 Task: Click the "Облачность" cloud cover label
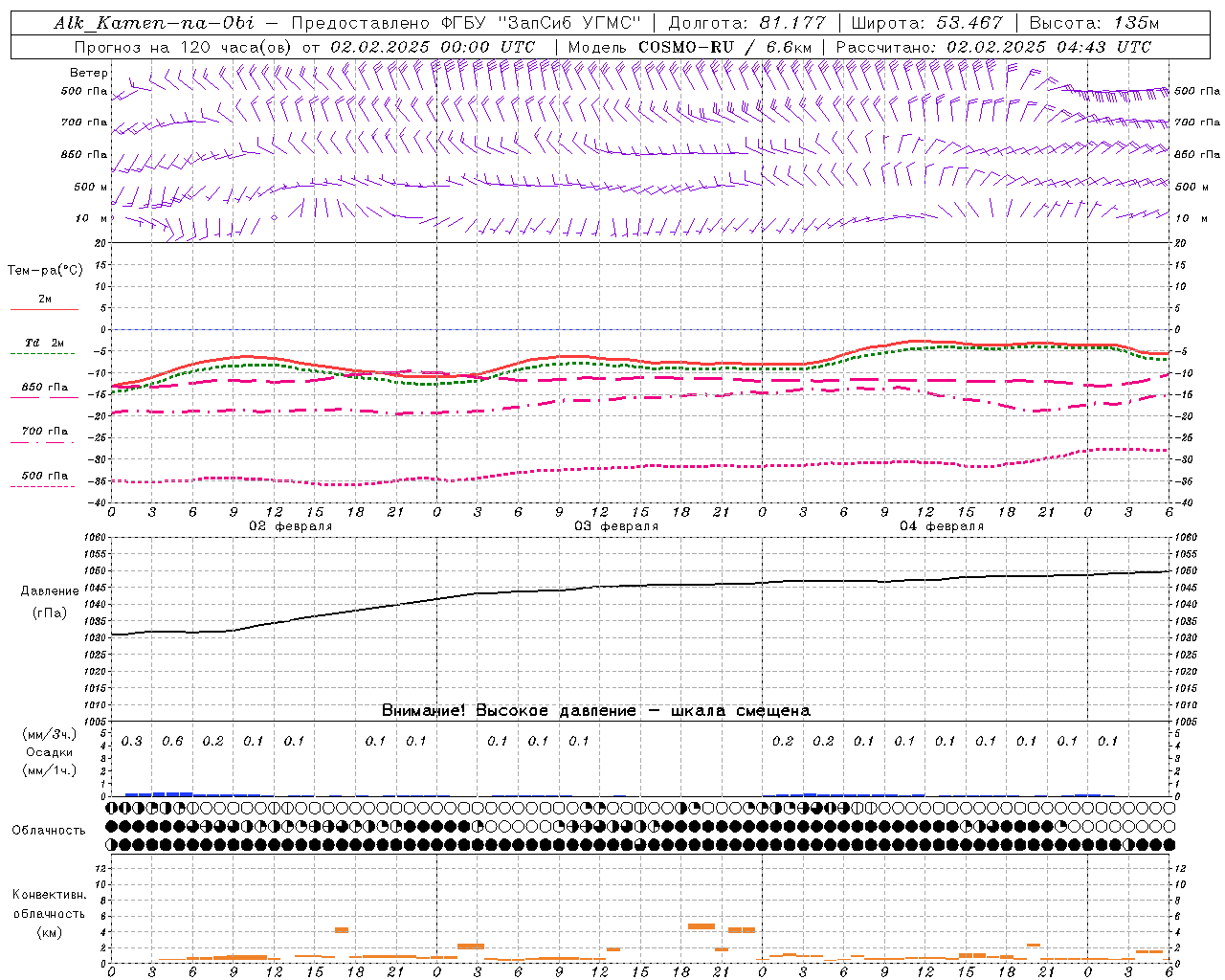(x=49, y=831)
